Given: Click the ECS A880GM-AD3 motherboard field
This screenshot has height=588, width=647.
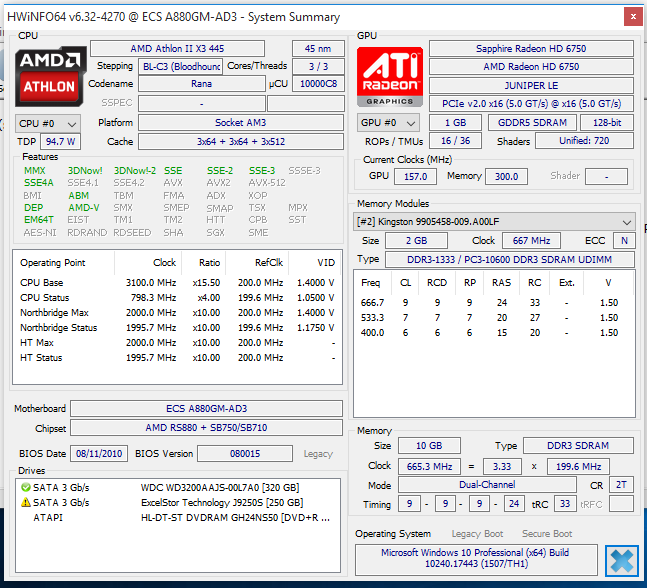Looking at the screenshot, I should coord(206,409).
